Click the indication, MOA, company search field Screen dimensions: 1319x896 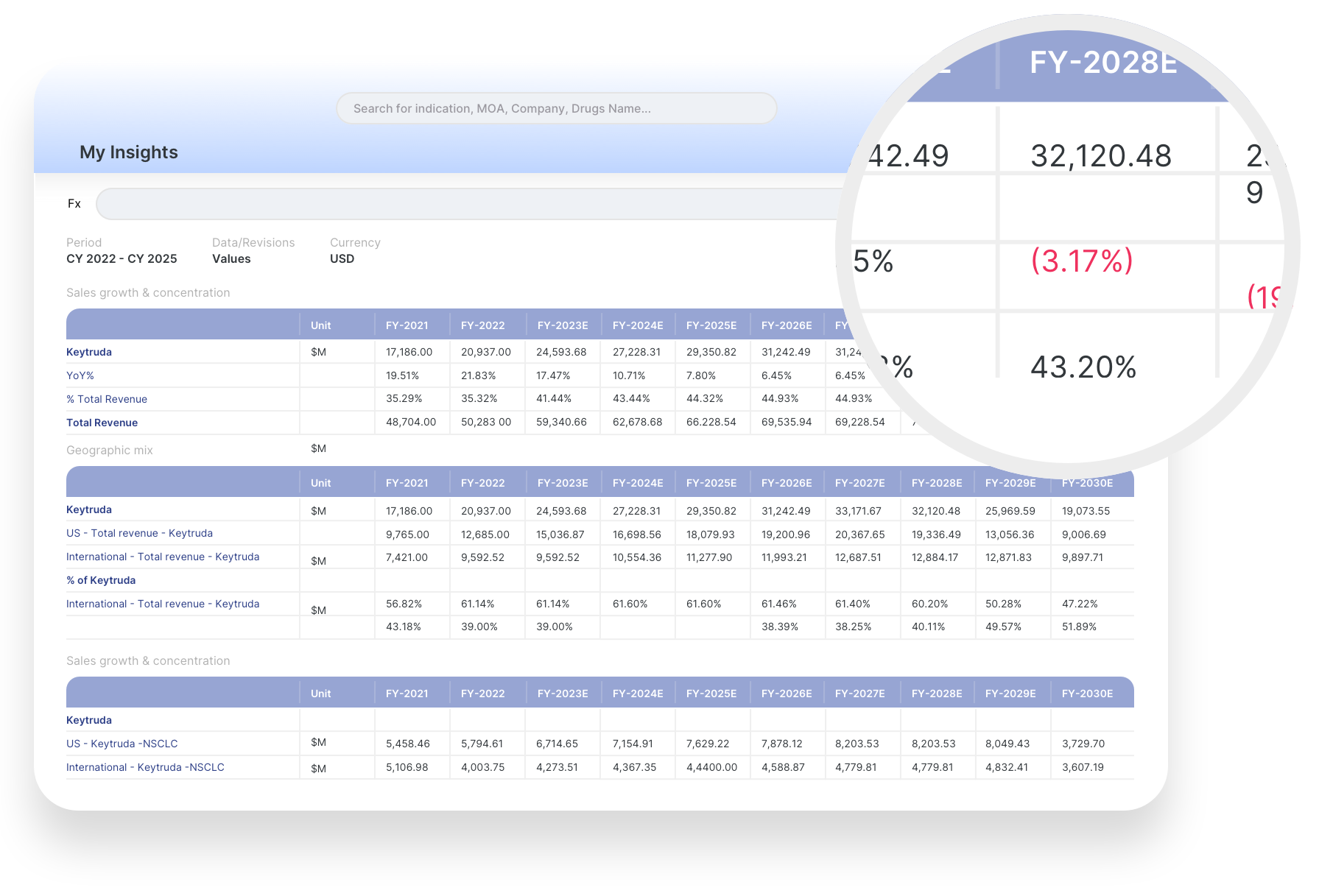click(x=556, y=108)
